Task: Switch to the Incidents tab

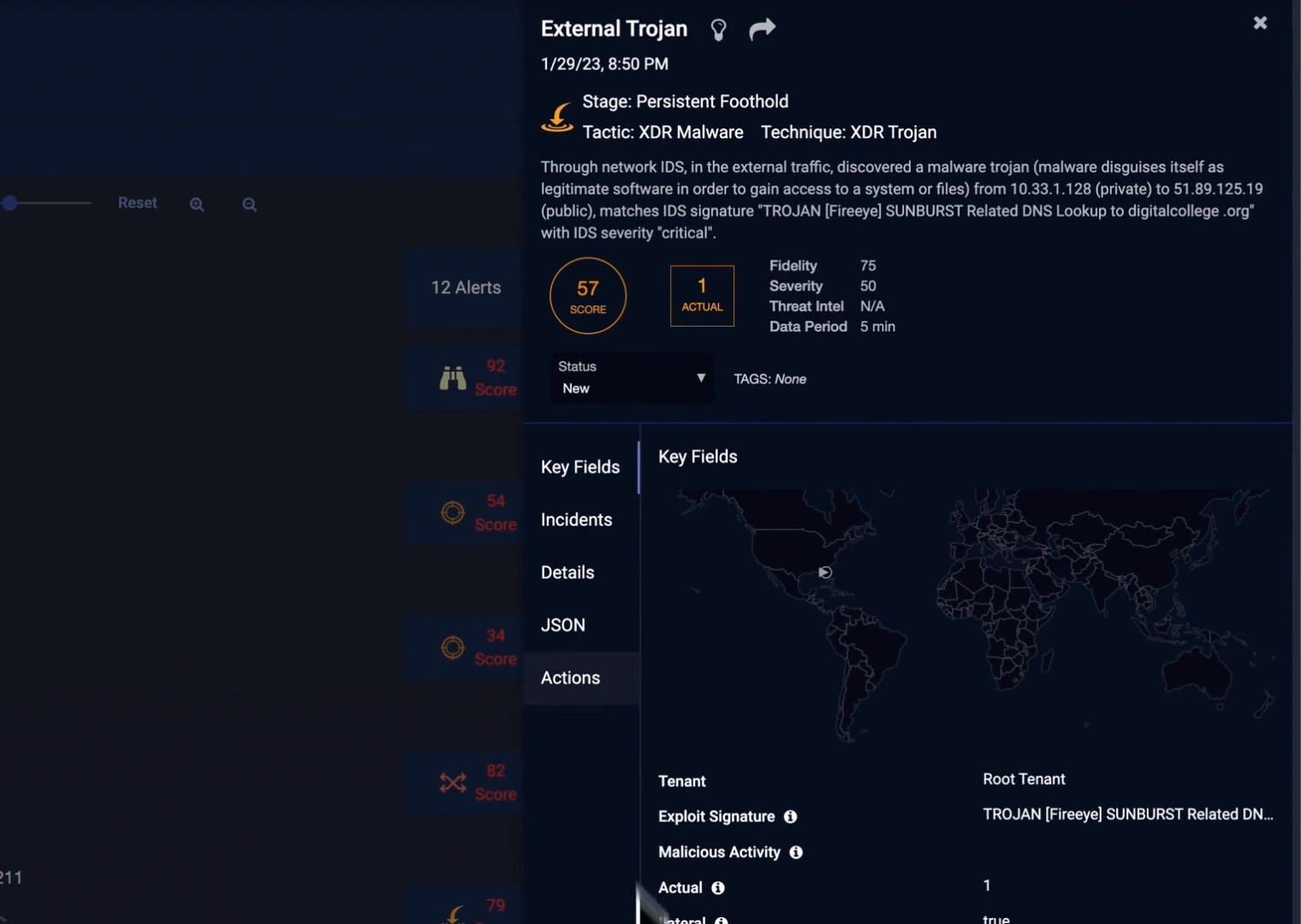Action: (577, 520)
